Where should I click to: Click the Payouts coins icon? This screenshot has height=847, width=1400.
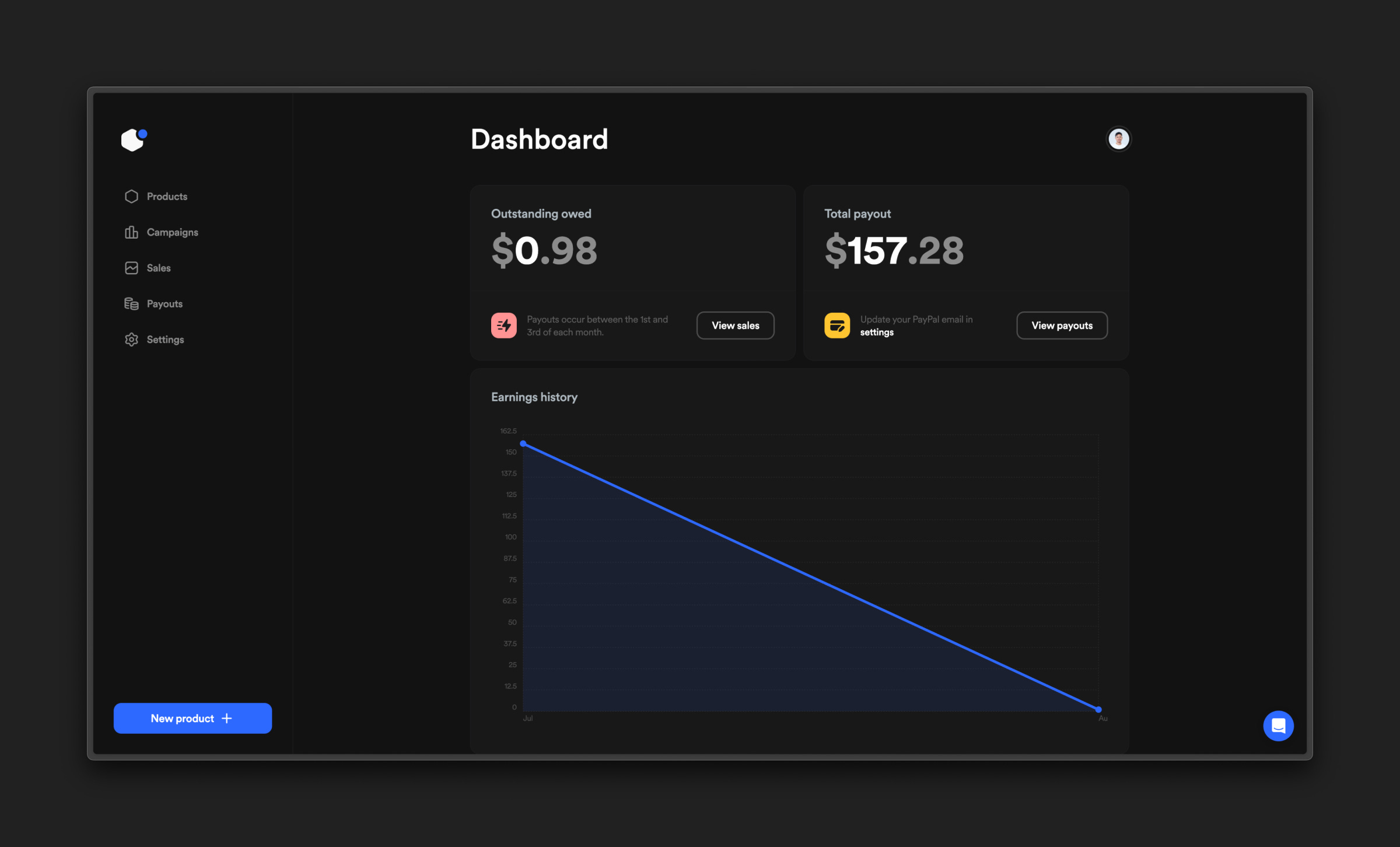coord(131,304)
